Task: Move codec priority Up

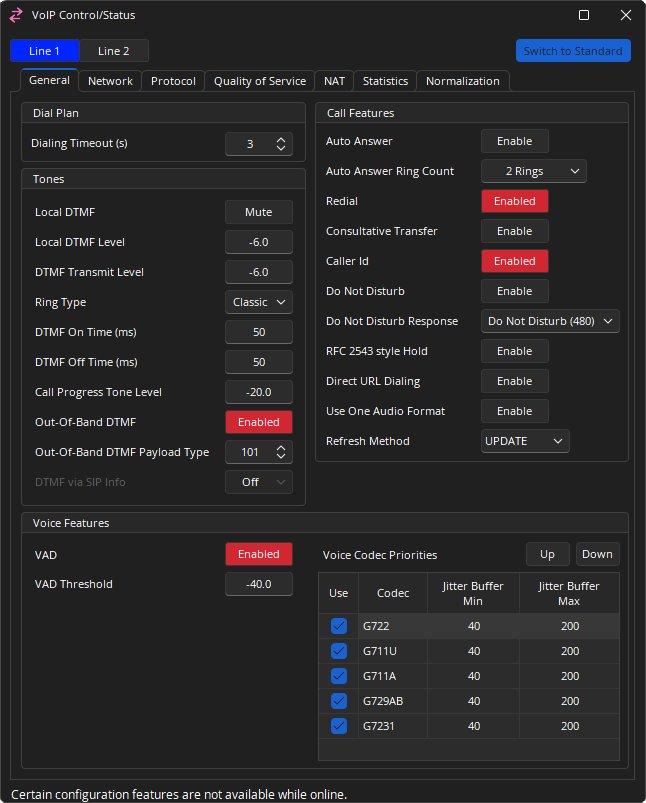Action: tap(547, 554)
